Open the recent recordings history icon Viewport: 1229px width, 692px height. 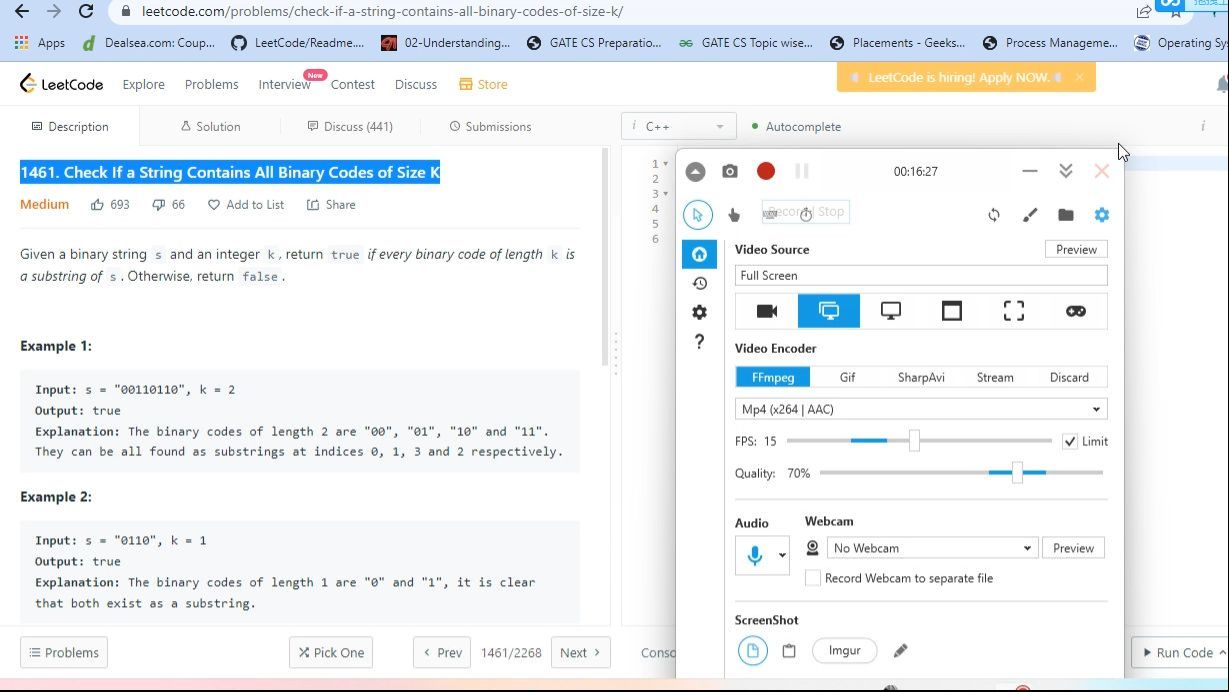tap(699, 284)
